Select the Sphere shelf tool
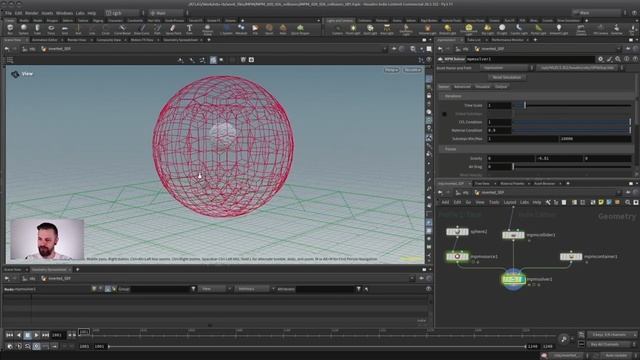 [x=24, y=29]
